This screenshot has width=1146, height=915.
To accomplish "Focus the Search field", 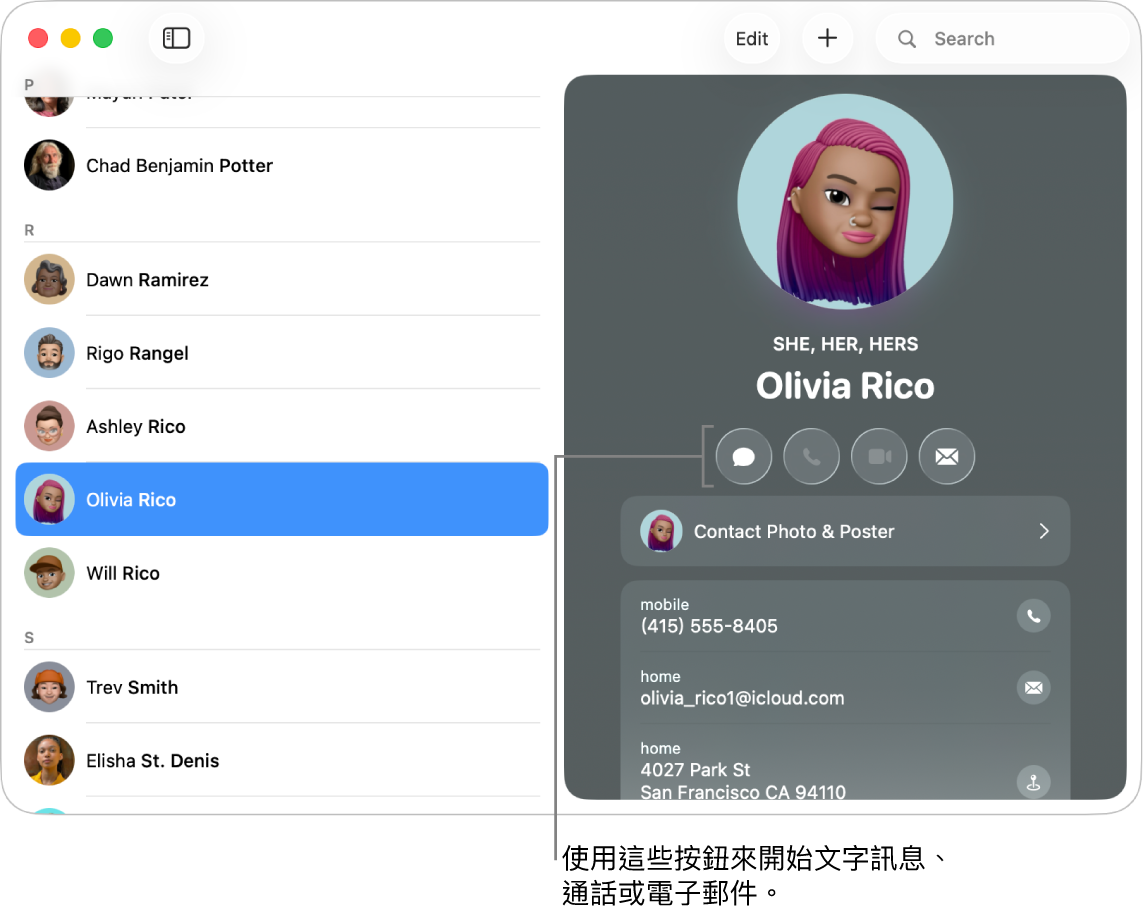I will pos(1001,38).
